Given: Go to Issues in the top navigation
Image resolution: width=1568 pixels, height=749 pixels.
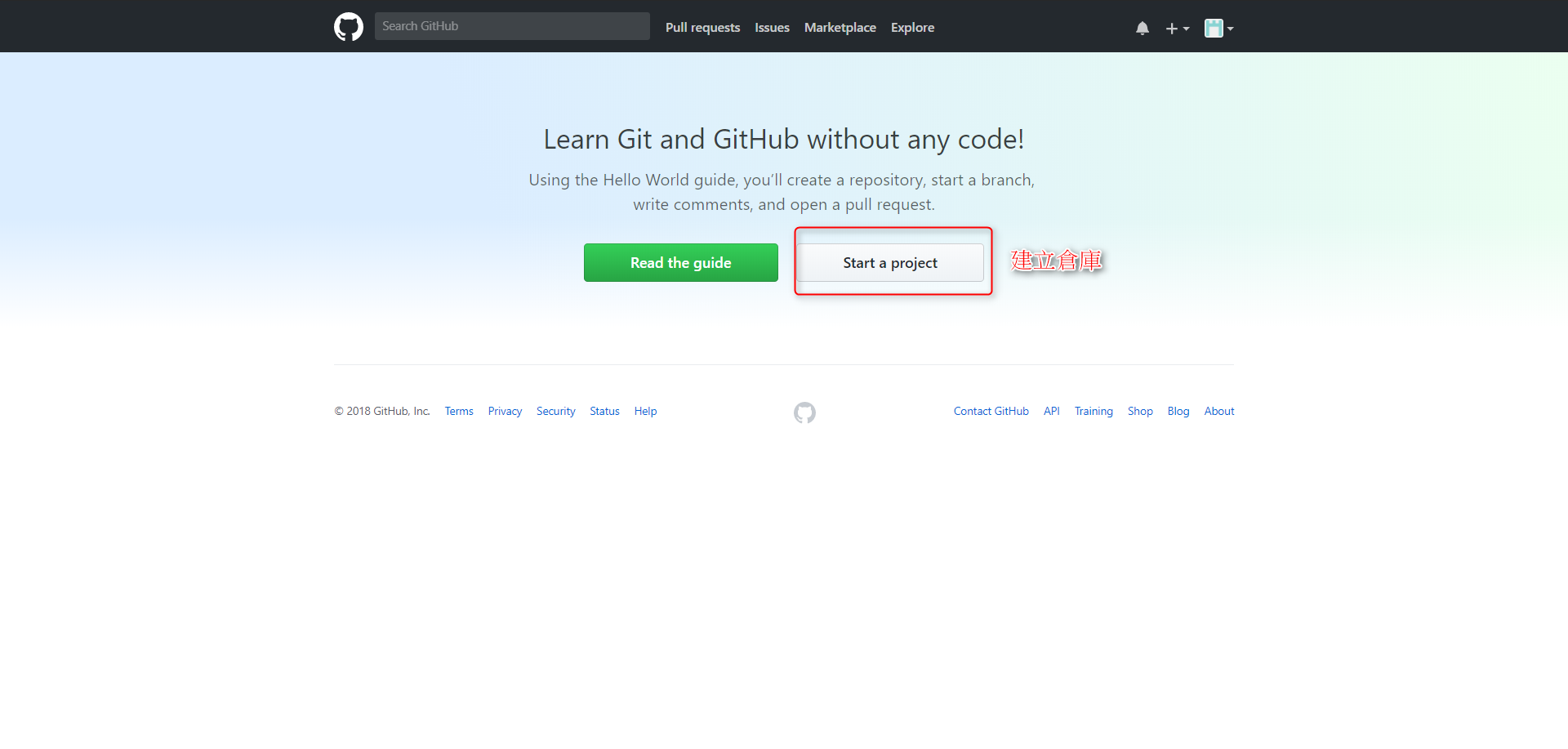Looking at the screenshot, I should point(772,27).
